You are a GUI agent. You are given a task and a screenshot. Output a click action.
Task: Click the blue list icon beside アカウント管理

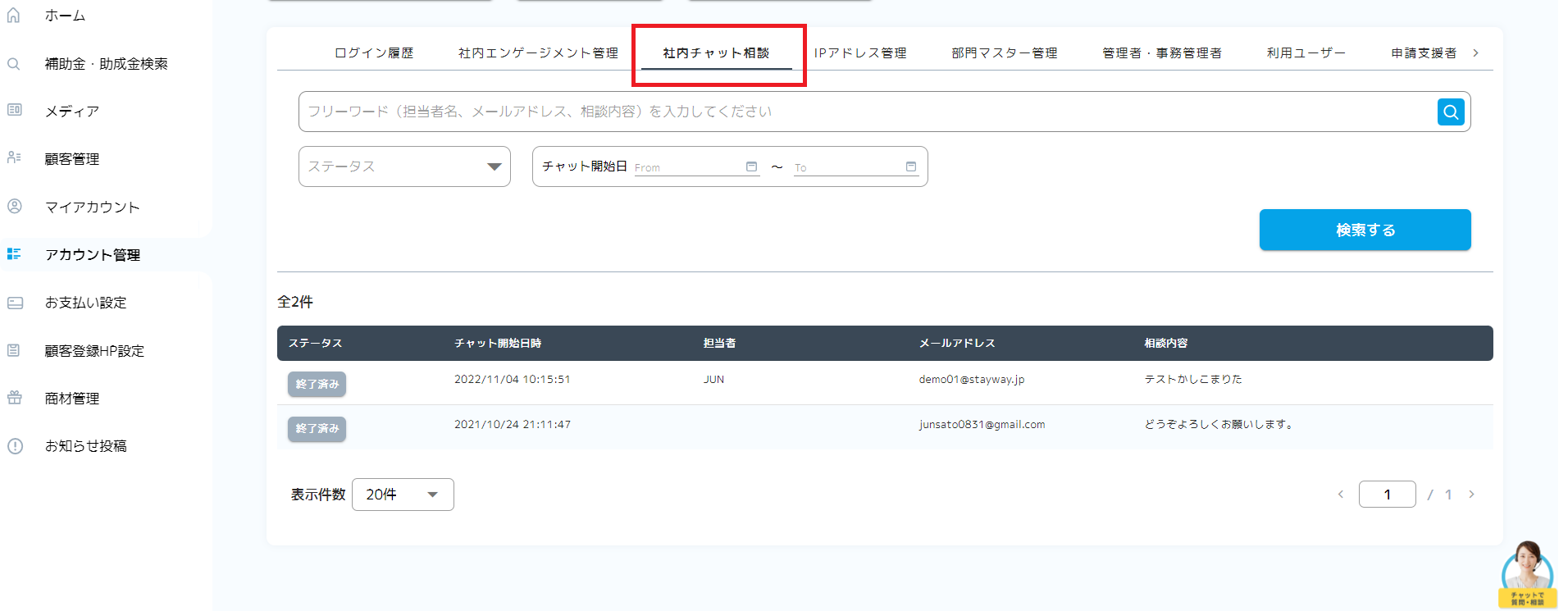click(x=14, y=254)
